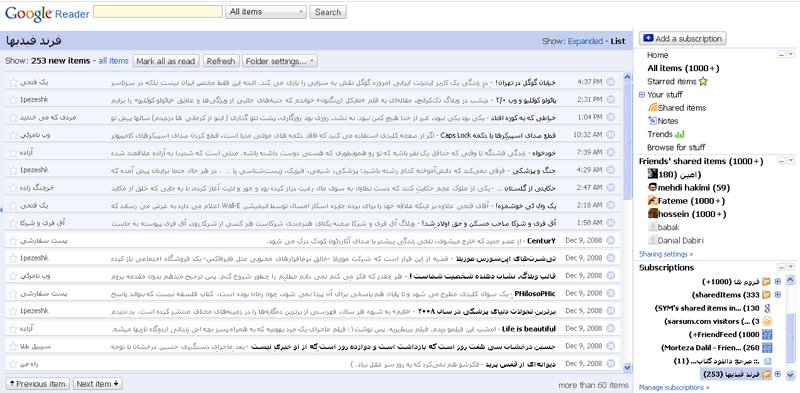
Task: Click the smiley icon of sarsum.com visitors
Action: click(766, 321)
